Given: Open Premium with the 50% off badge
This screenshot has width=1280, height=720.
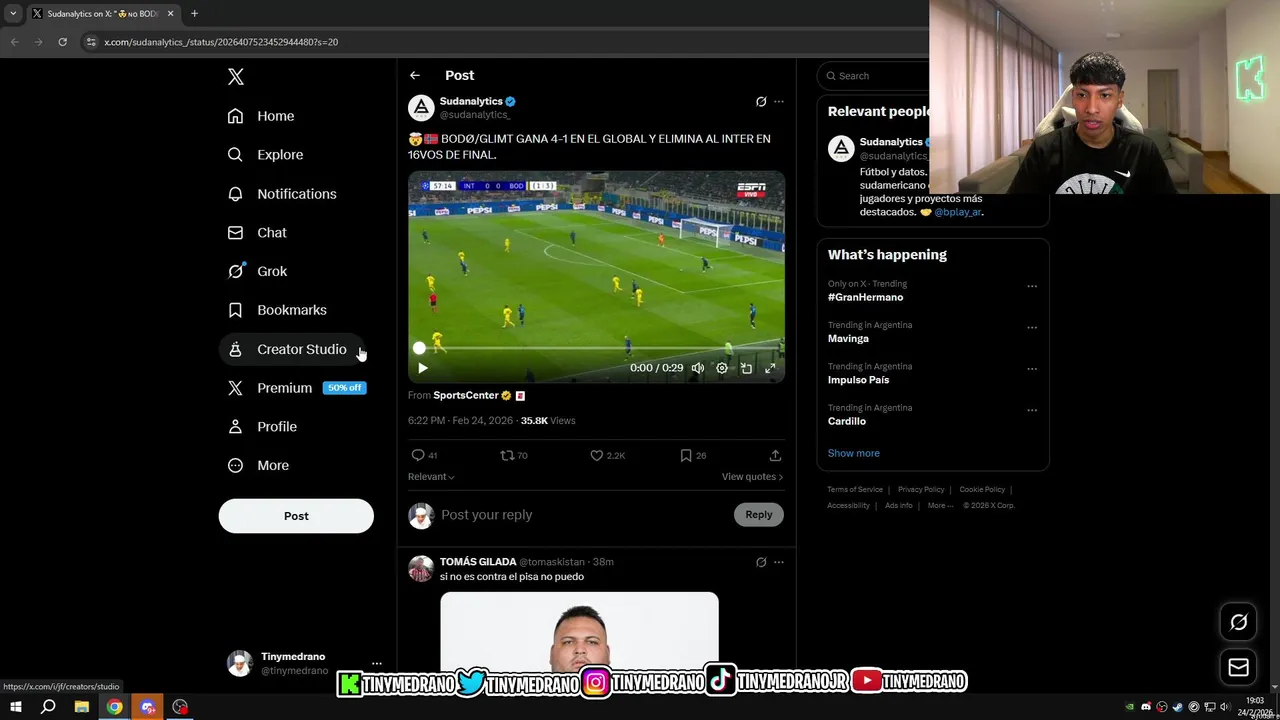Looking at the screenshot, I should [297, 388].
